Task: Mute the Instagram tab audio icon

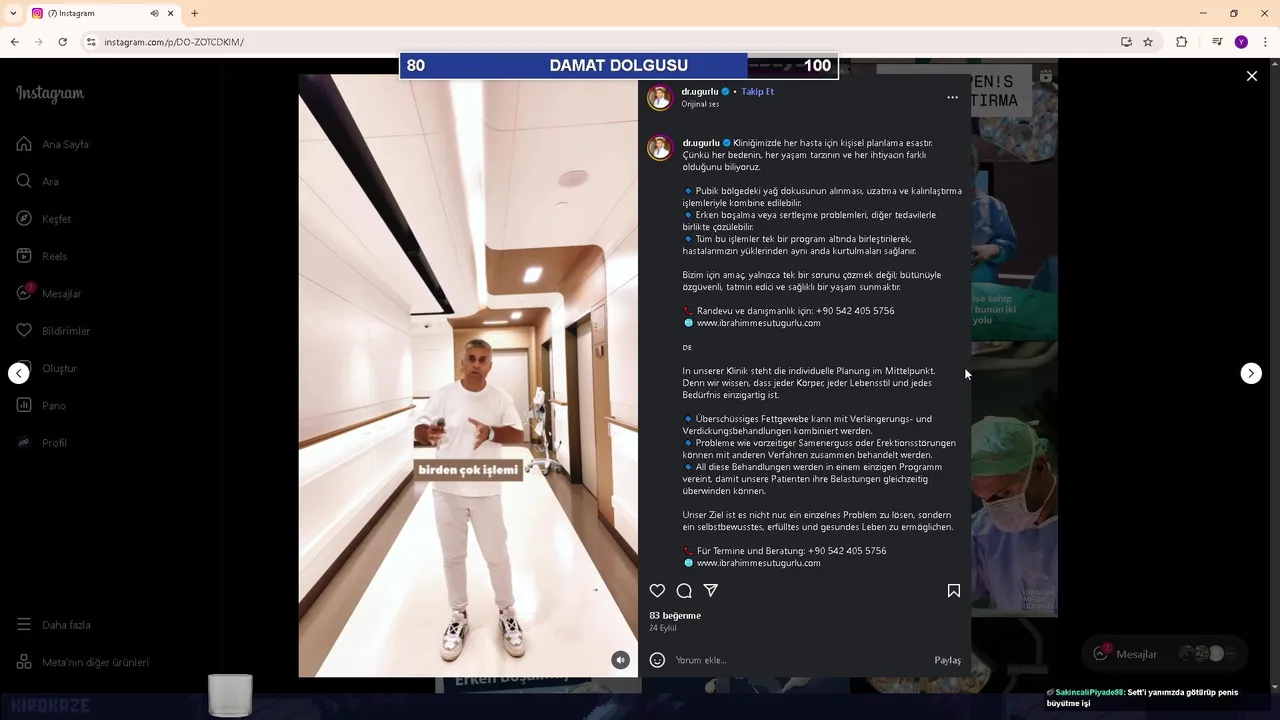Action: tap(154, 13)
